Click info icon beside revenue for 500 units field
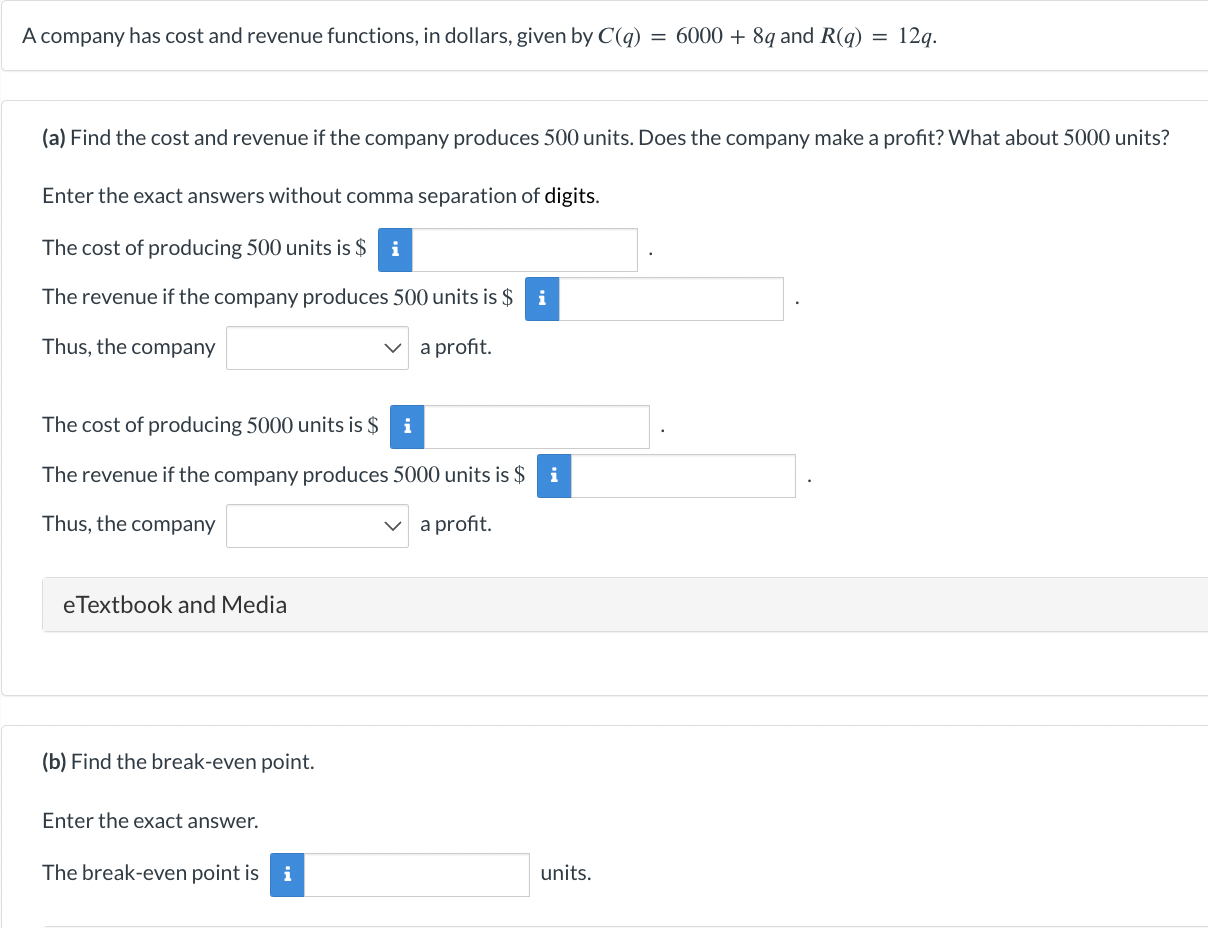1208x928 pixels. click(x=541, y=298)
